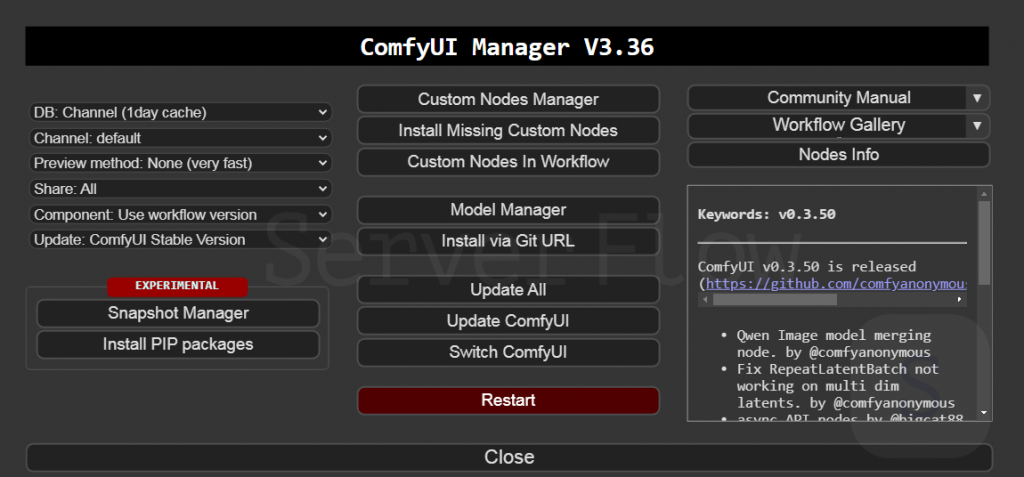This screenshot has height=477, width=1024.
Task: Open the Component: Use workflow version dropdown
Action: coord(180,214)
